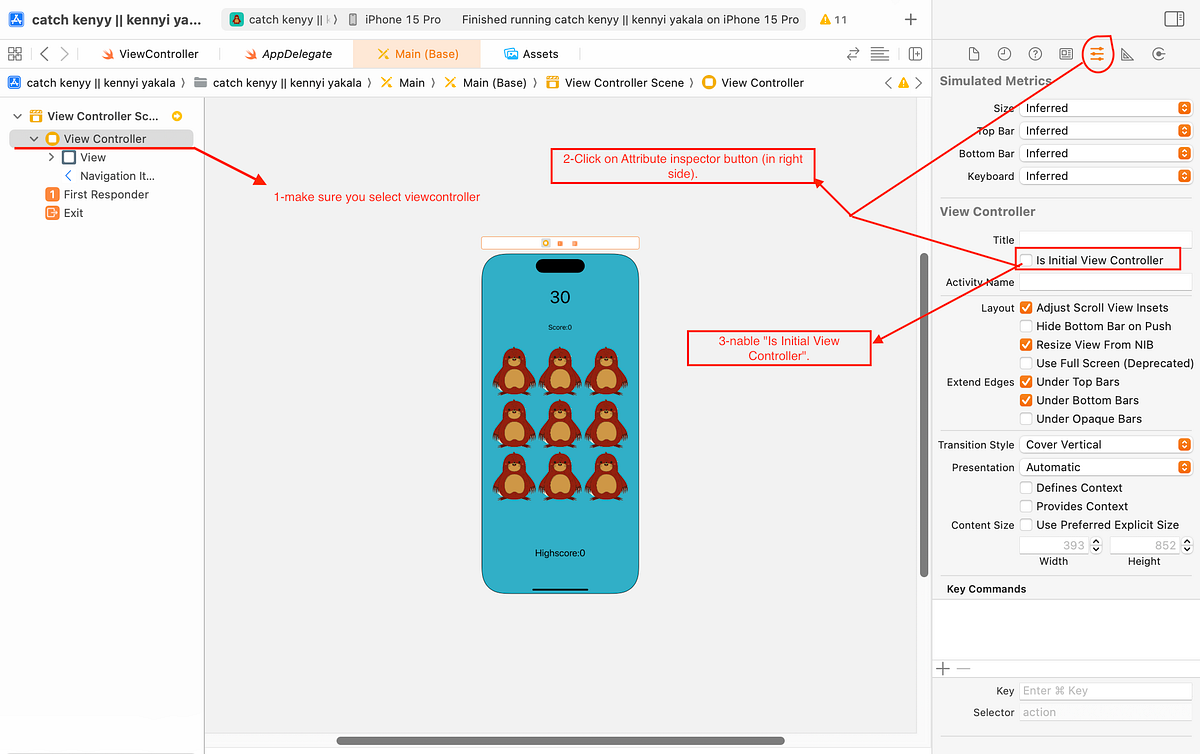
Task: Expand the View tree item
Action: pos(50,157)
